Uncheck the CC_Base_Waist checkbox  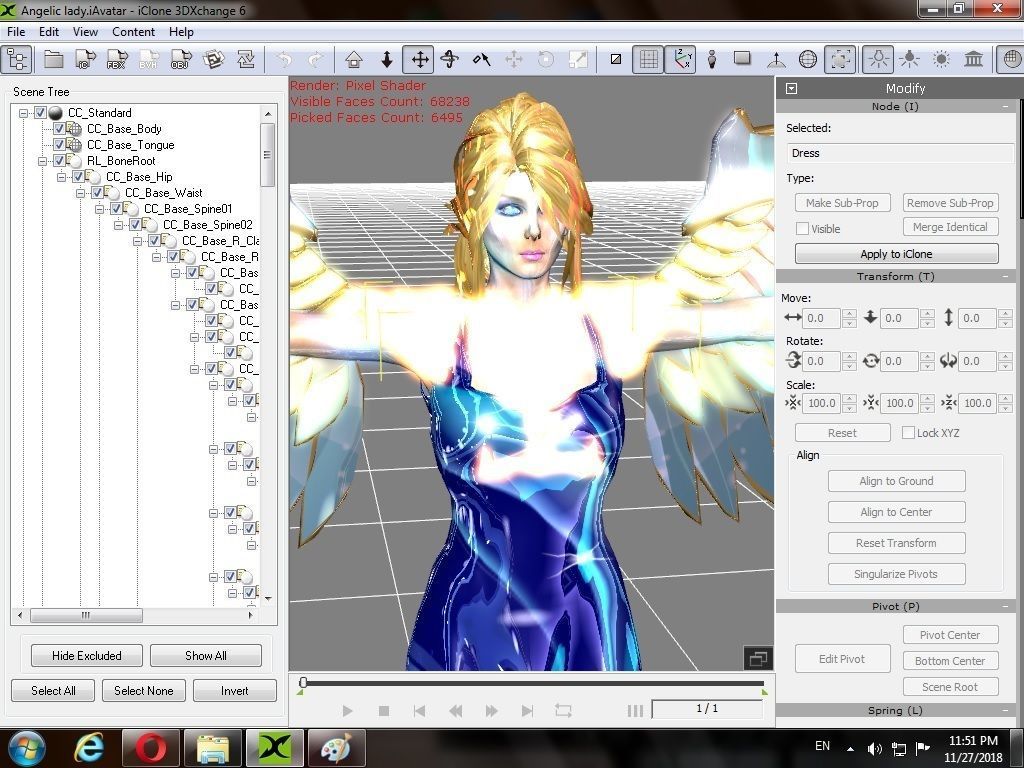click(97, 193)
